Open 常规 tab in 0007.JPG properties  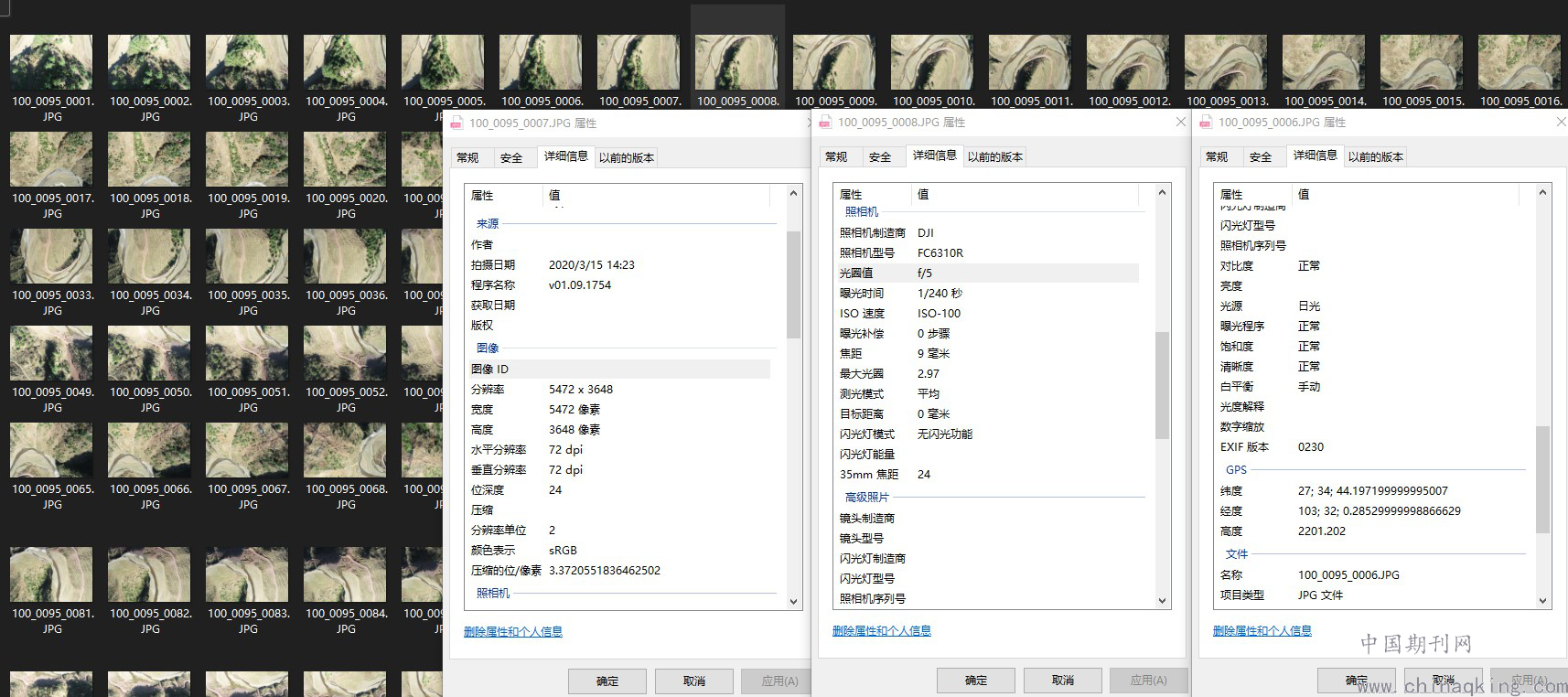[467, 157]
